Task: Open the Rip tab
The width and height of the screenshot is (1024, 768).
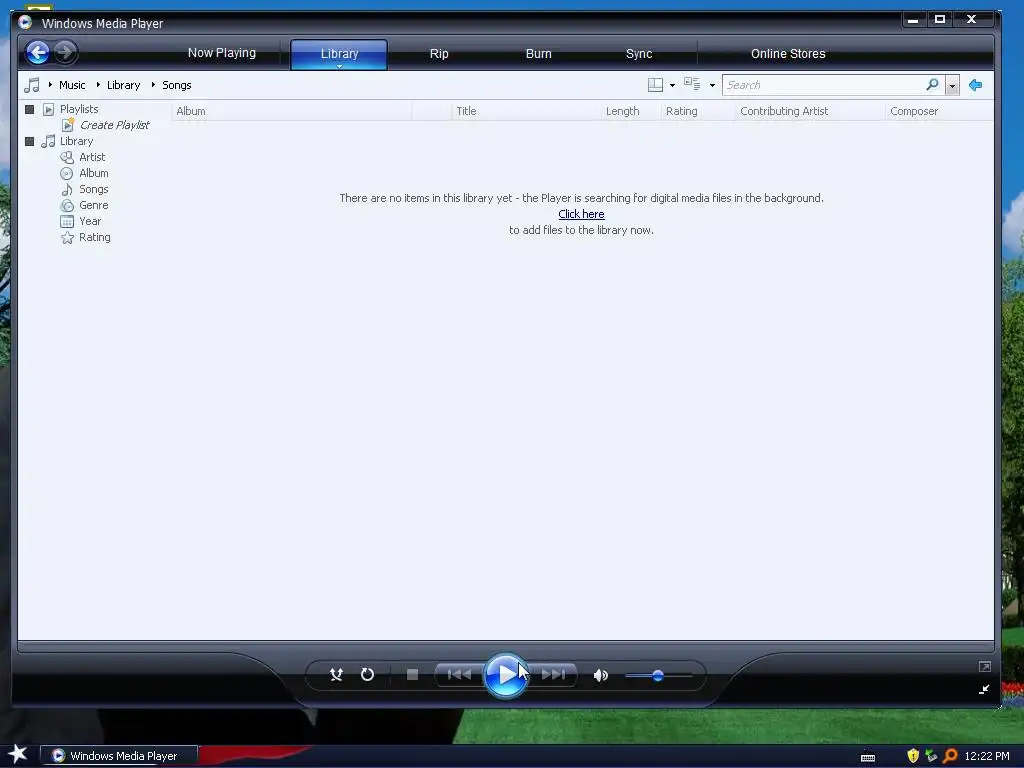Action: tap(439, 54)
